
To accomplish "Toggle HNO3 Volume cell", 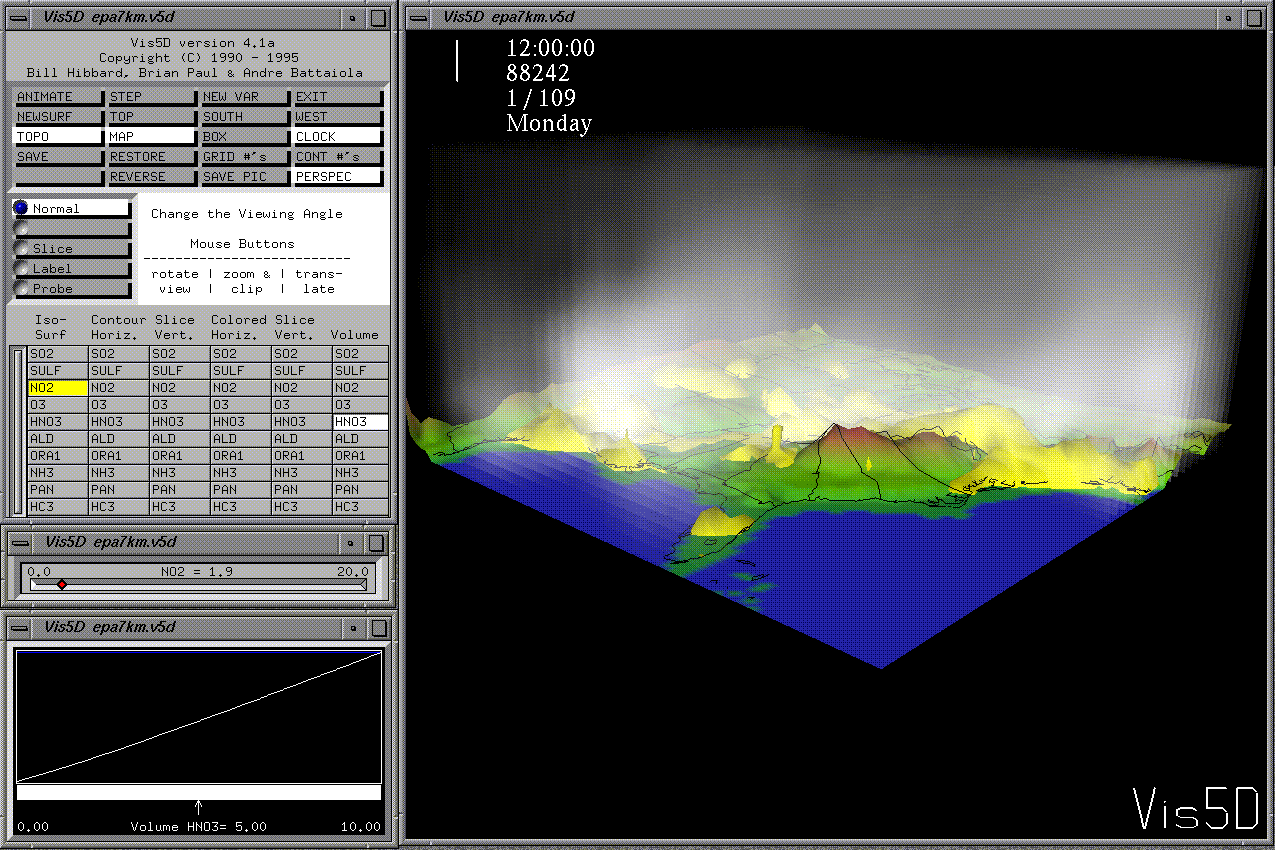I will point(360,422).
